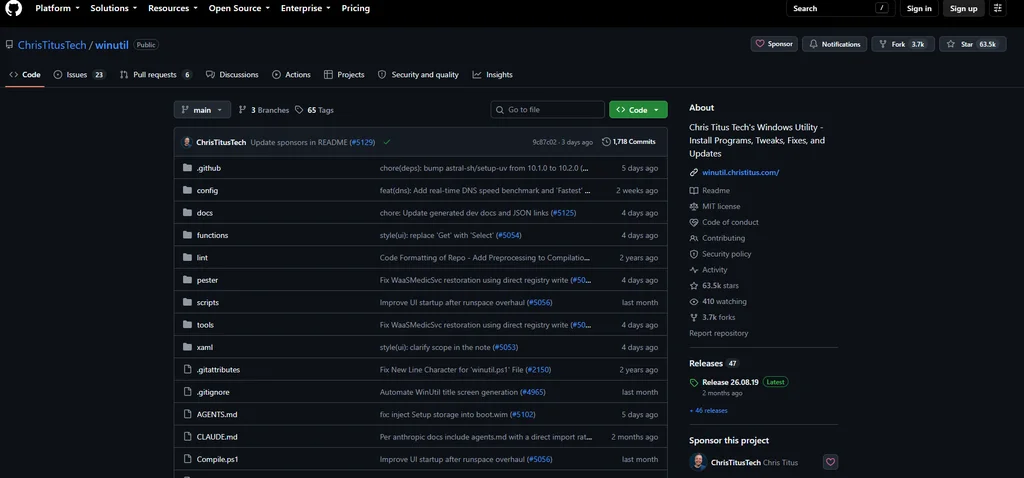
Task: Open the + 46 releases link
Action: tap(709, 411)
